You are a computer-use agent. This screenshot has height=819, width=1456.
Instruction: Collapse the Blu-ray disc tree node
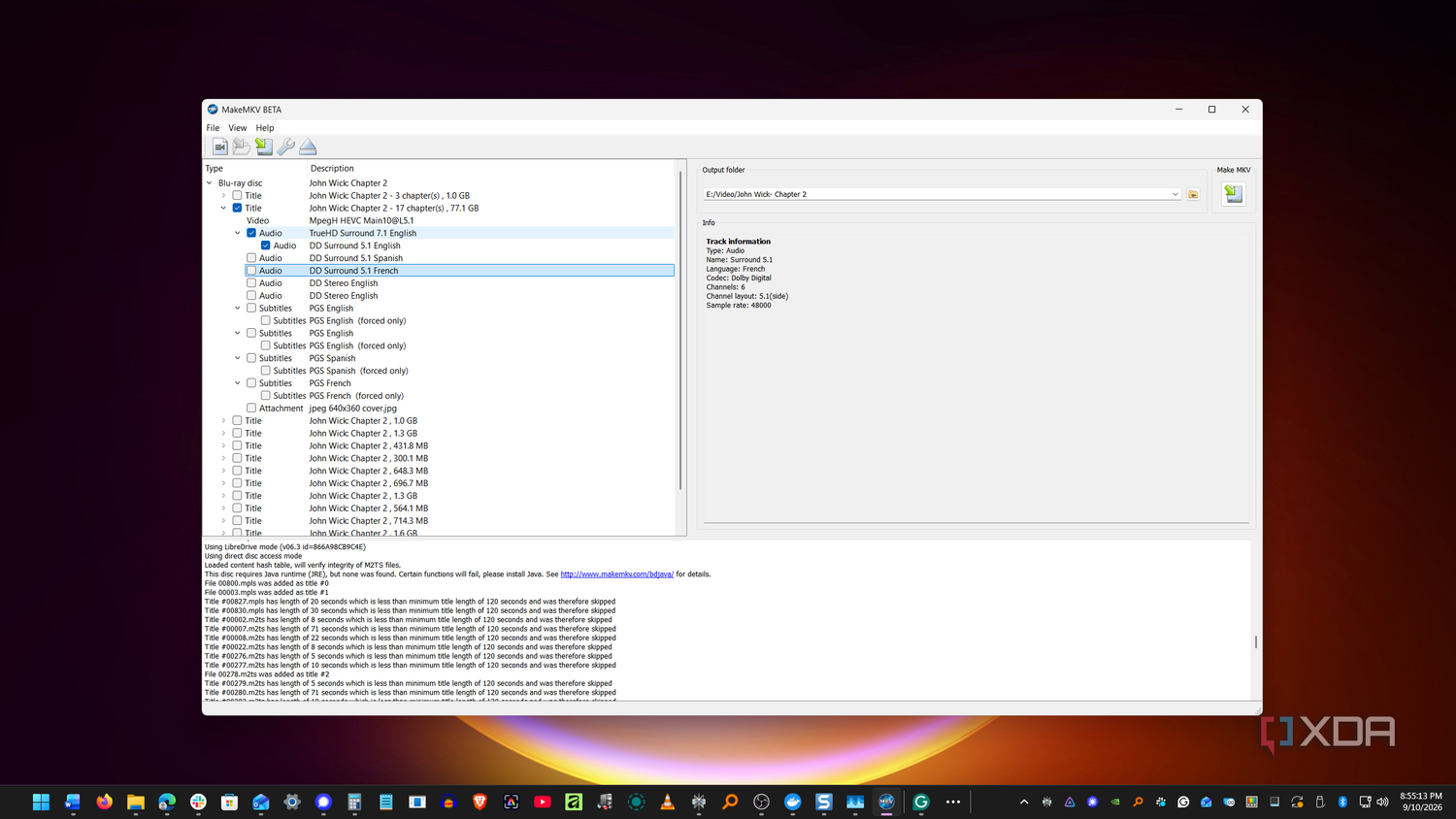tap(209, 182)
